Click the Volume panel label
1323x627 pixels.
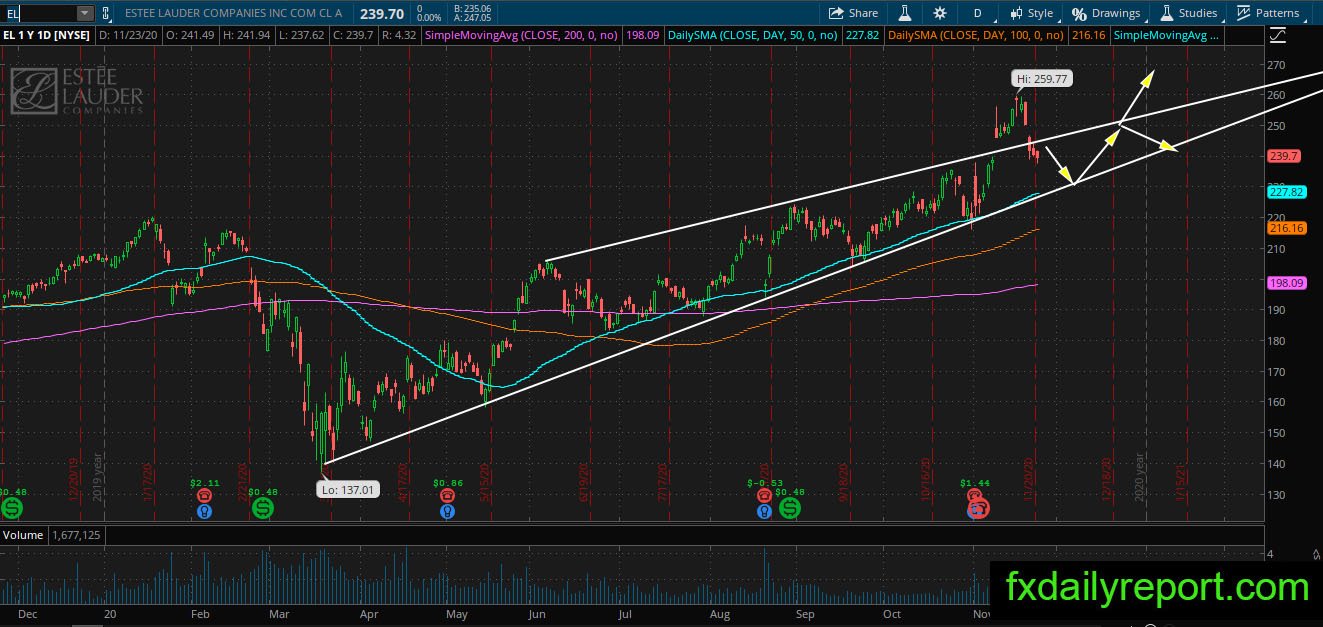[22, 535]
